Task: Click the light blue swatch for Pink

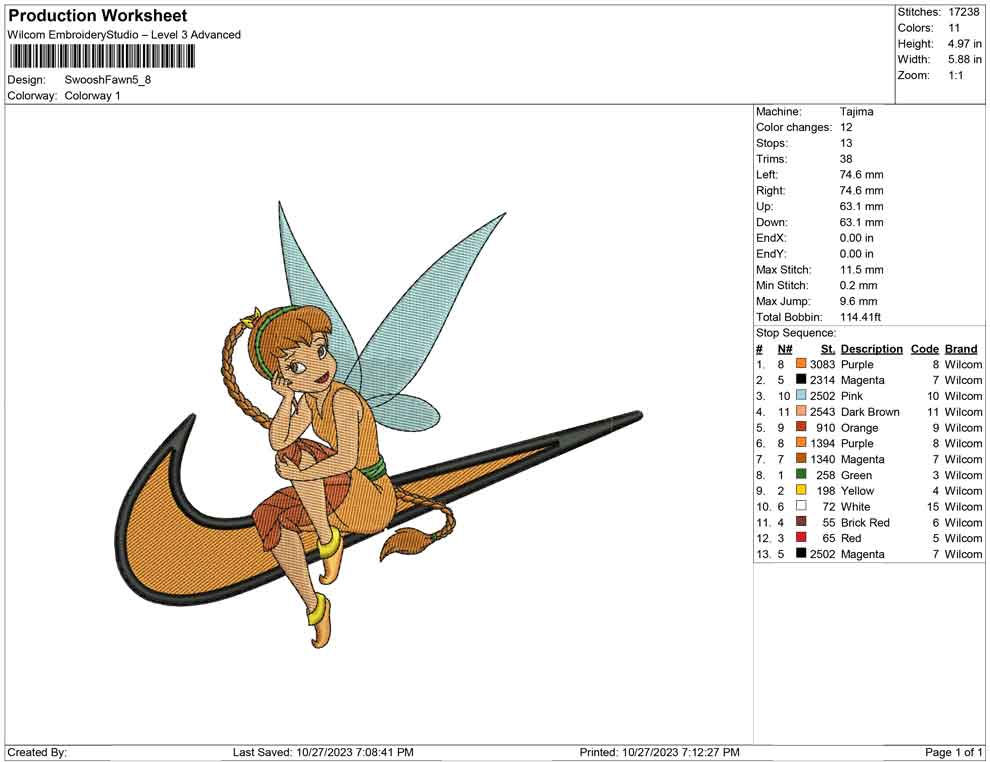Action: pyautogui.click(x=801, y=395)
